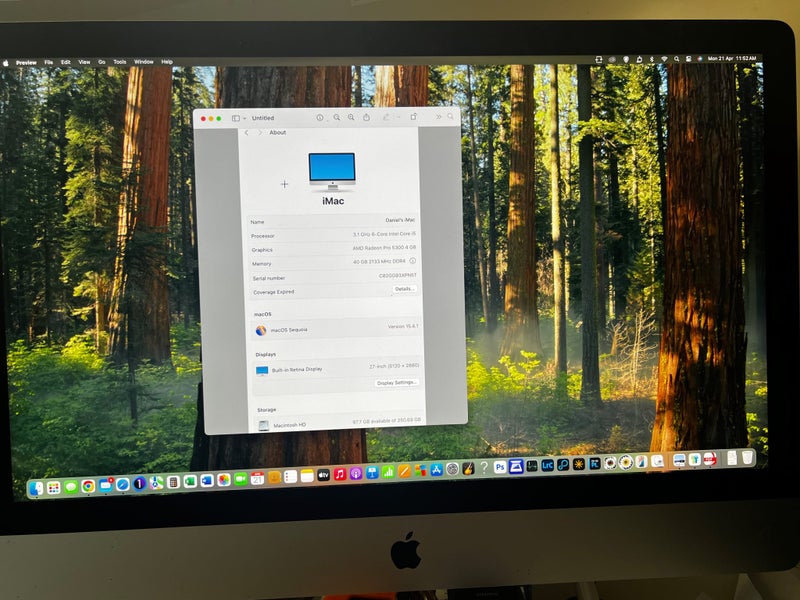Open the View menu in menu bar
Image resolution: width=800 pixels, height=600 pixels.
pos(84,62)
